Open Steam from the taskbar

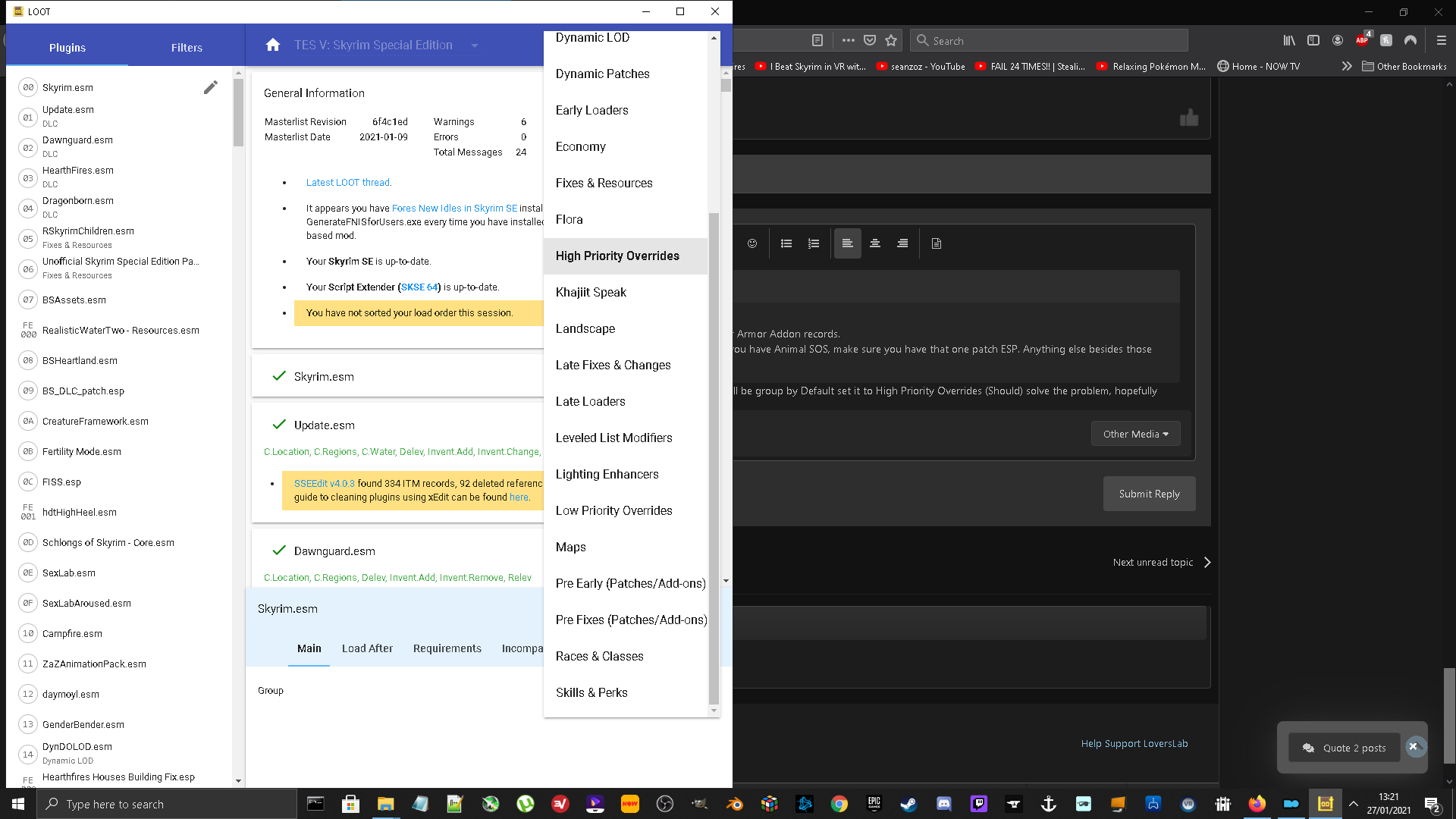[x=908, y=804]
